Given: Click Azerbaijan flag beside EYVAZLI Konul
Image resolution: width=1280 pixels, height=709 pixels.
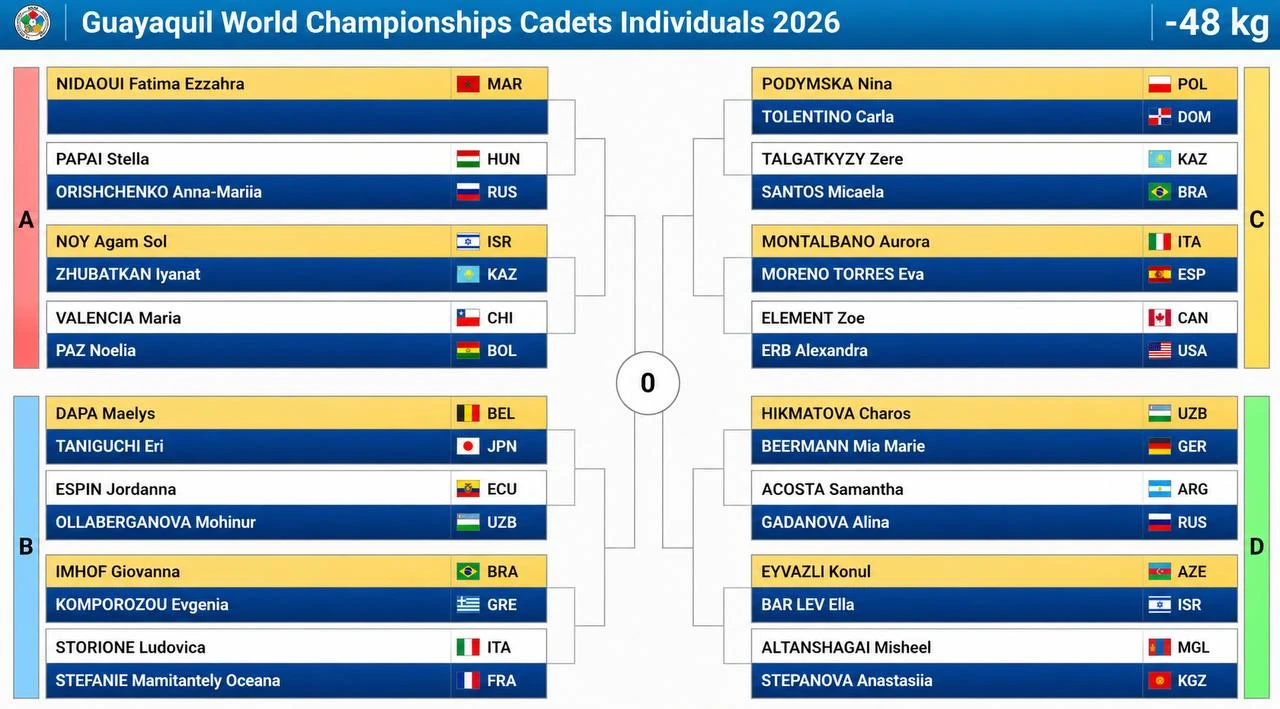Looking at the screenshot, I should [x=1160, y=572].
